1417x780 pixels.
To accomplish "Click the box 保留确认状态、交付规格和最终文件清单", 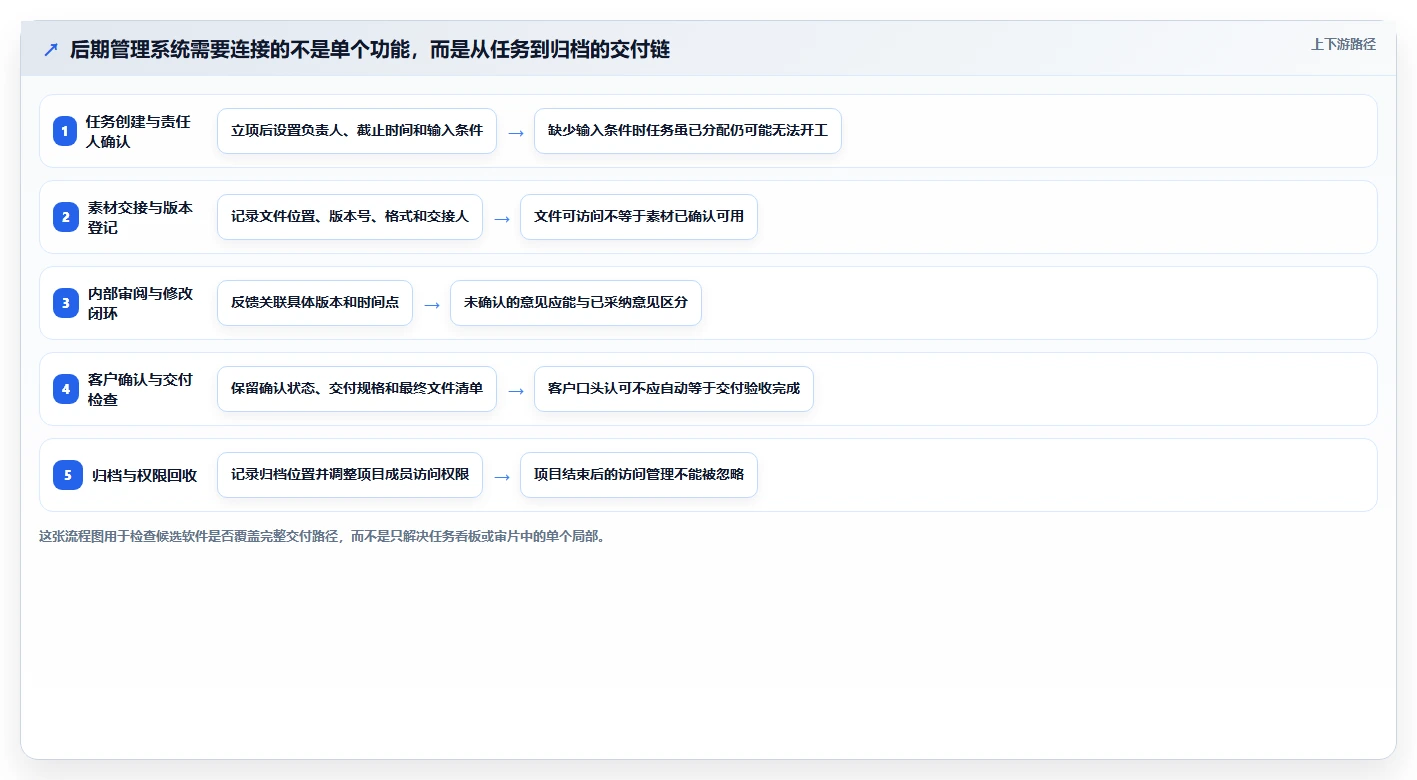I will 357,389.
